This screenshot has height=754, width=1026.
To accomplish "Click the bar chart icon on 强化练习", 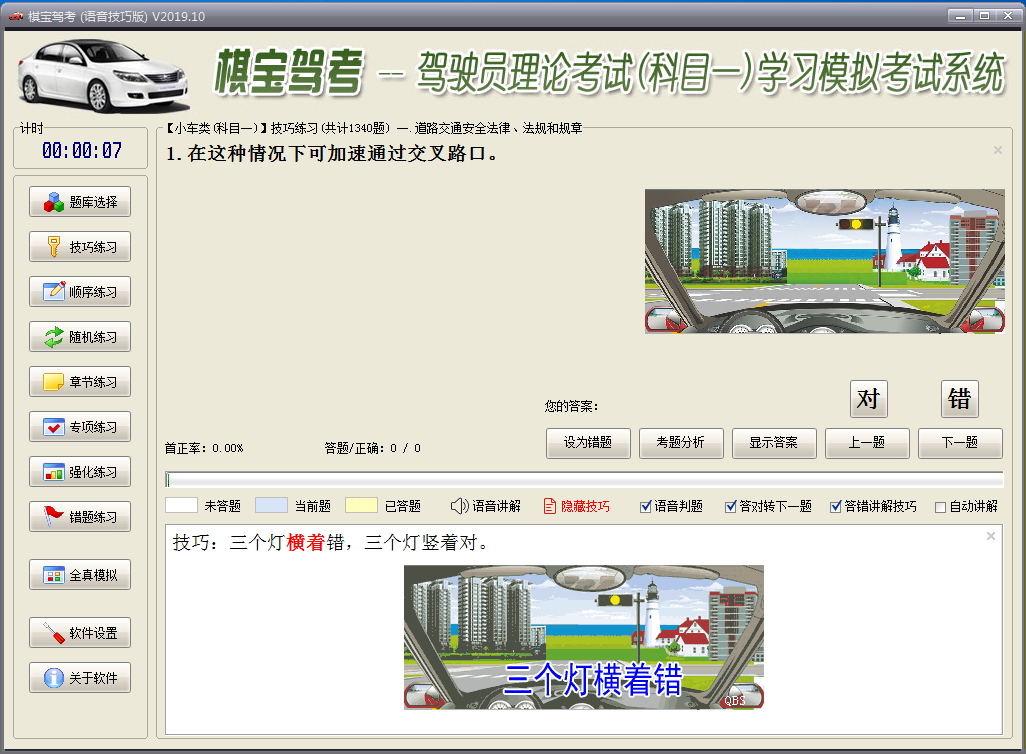I will [54, 472].
